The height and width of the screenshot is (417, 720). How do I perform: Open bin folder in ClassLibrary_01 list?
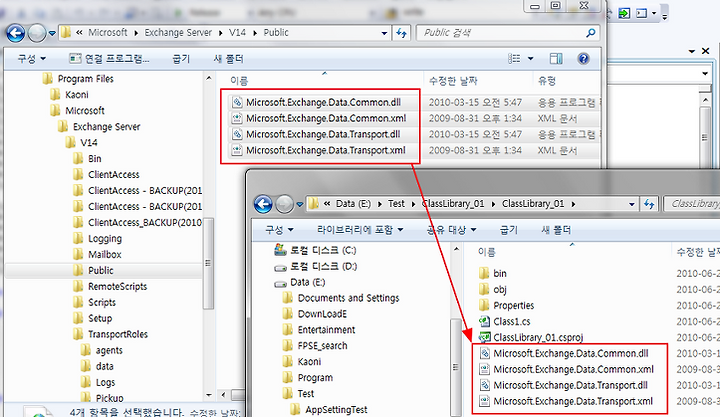point(492,273)
